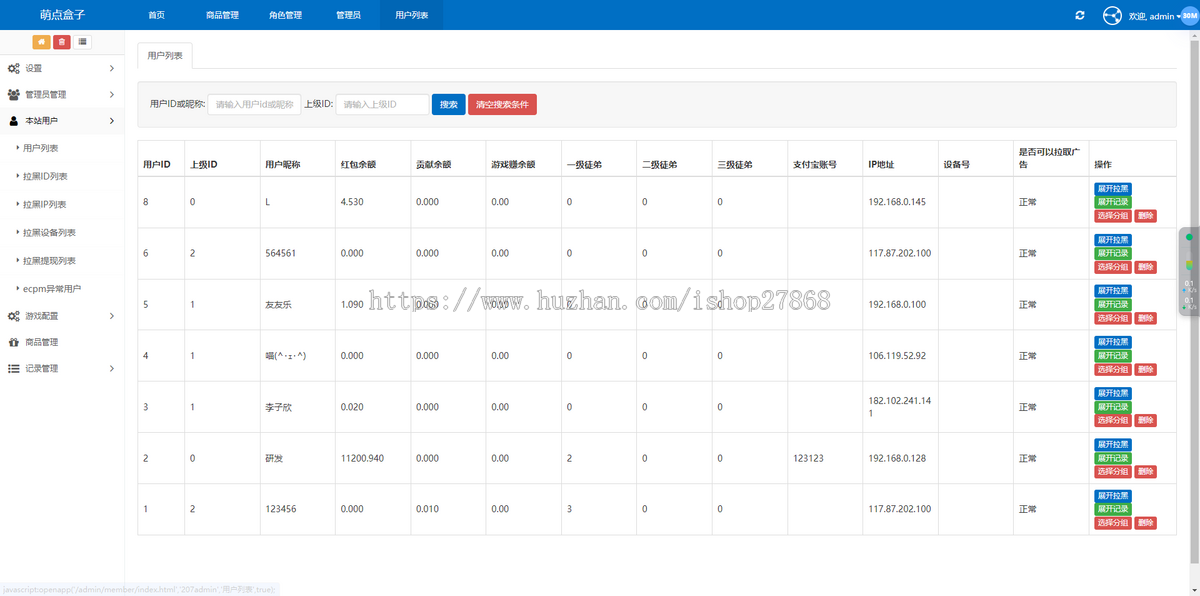1200x596 pixels.
Task: Click 选择分组 for user 友友乐
Action: click(1113, 318)
